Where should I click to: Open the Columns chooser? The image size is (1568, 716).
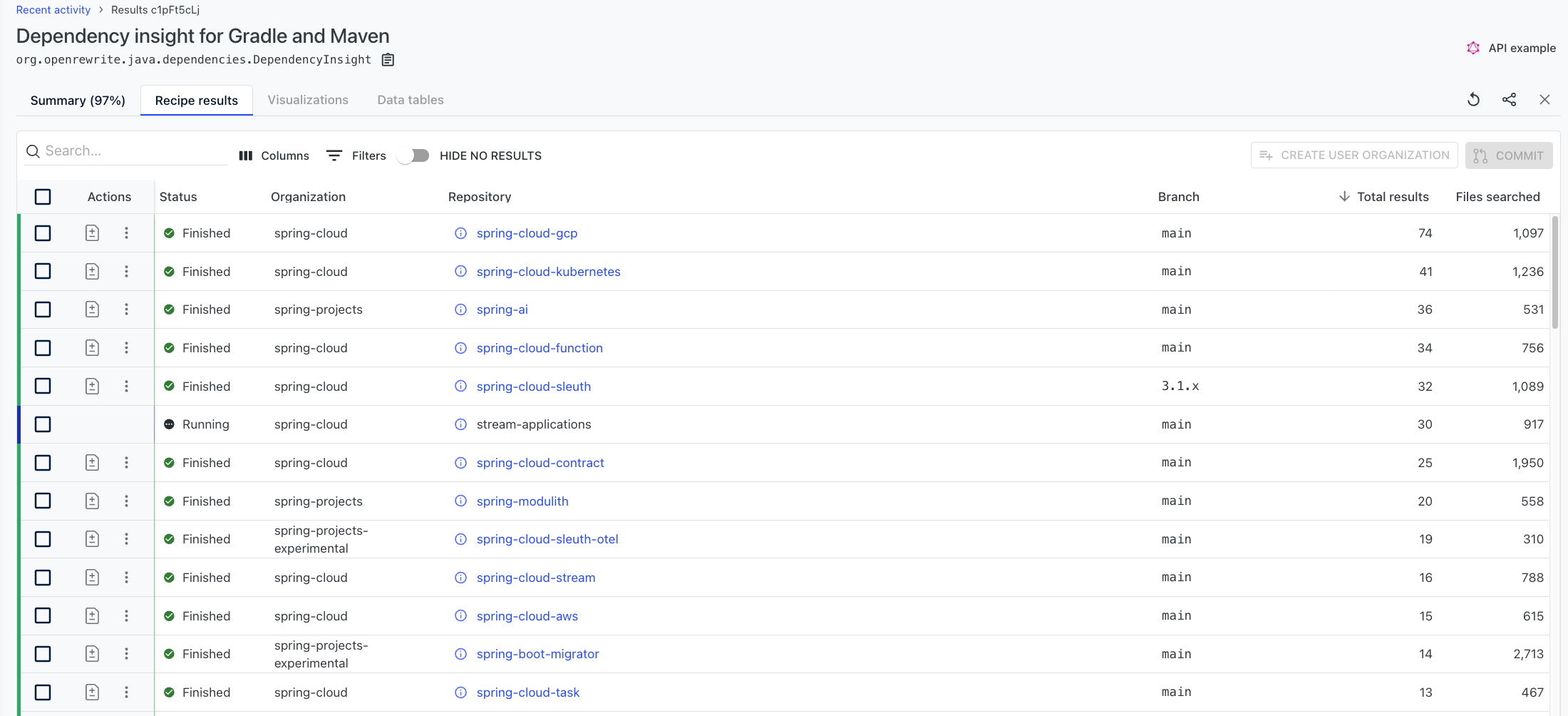(274, 155)
